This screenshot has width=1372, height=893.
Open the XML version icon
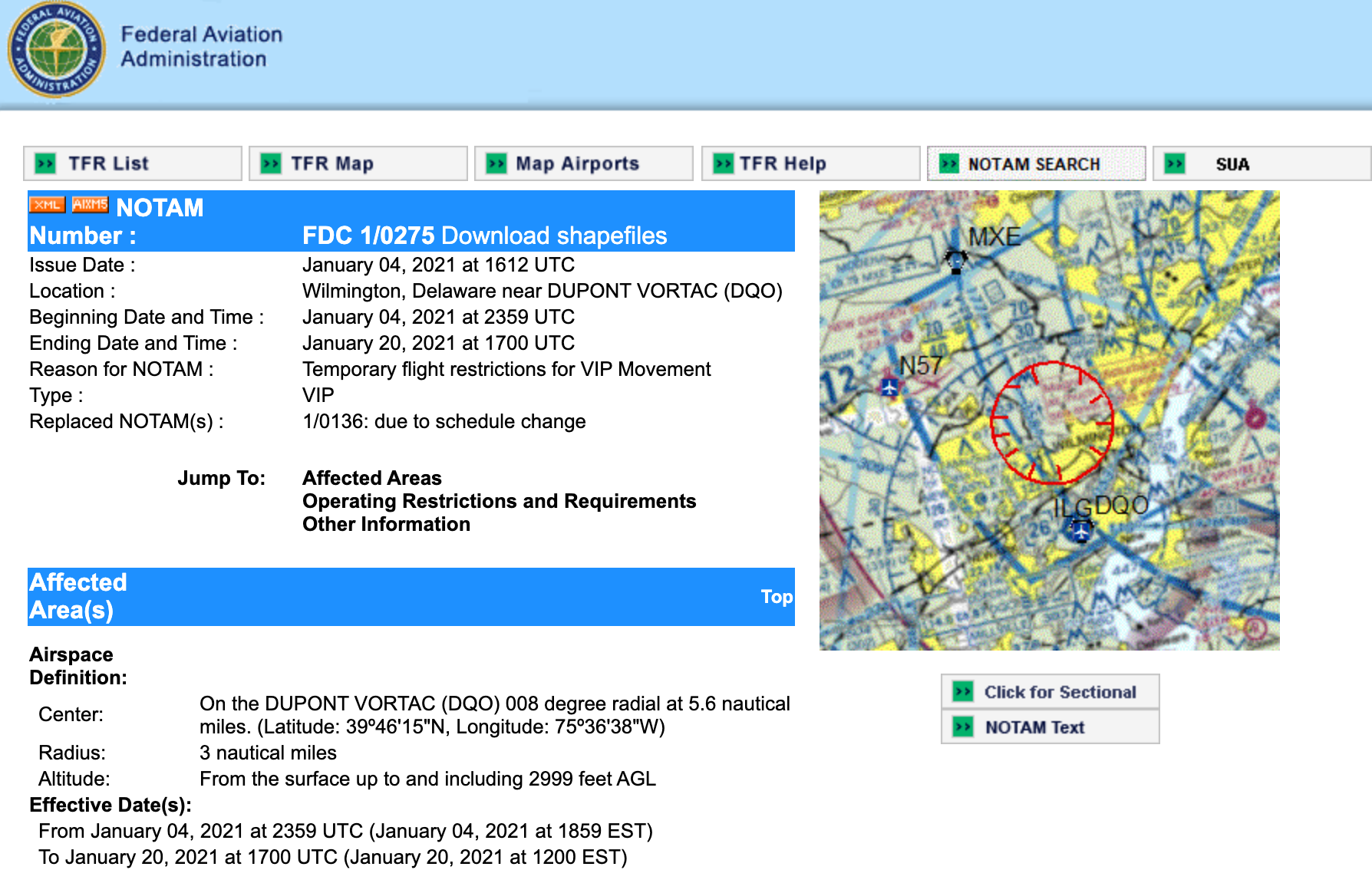(48, 205)
